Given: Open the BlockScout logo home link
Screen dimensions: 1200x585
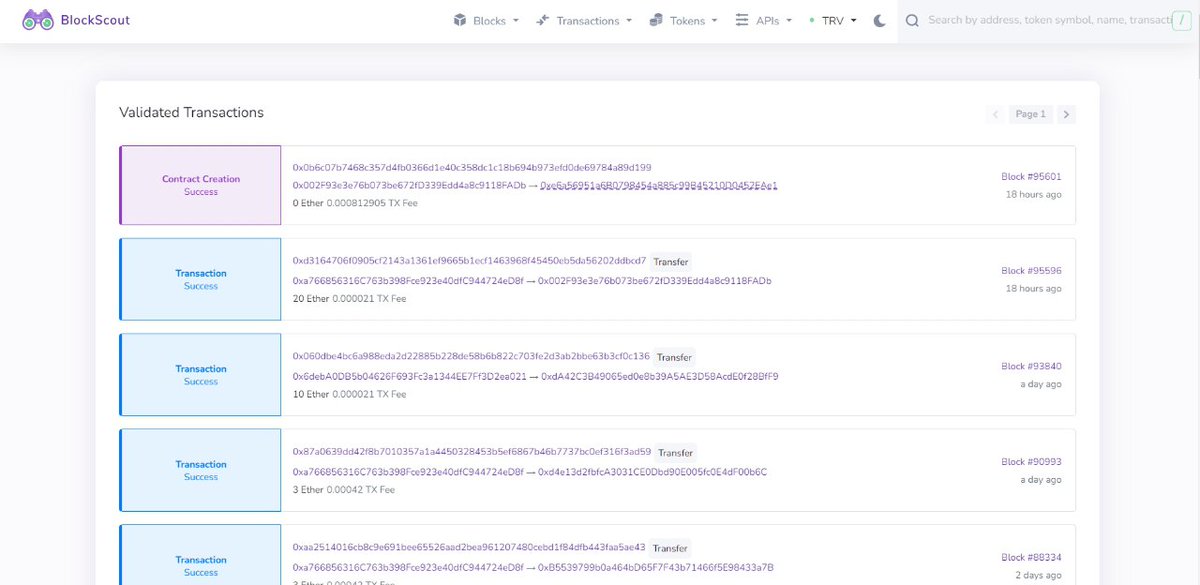Looking at the screenshot, I should coord(76,20).
